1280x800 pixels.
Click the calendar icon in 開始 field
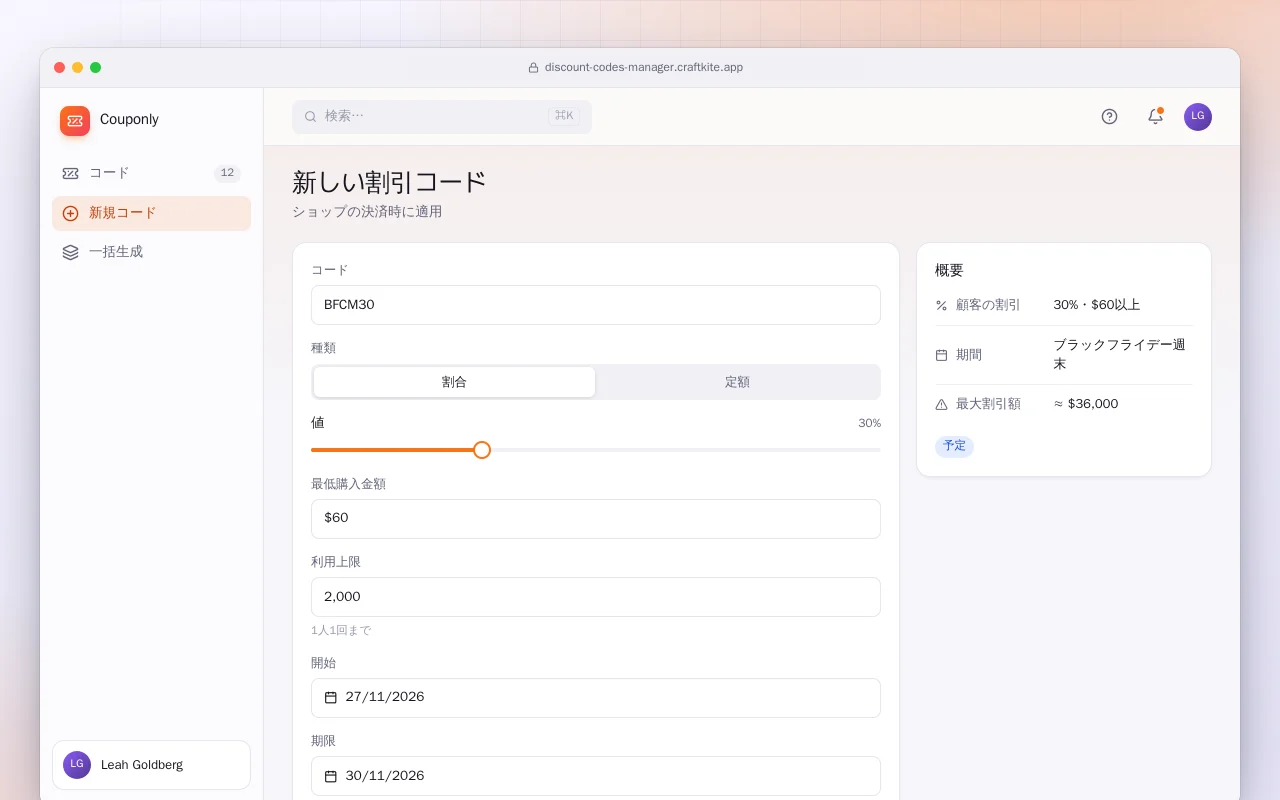point(331,697)
